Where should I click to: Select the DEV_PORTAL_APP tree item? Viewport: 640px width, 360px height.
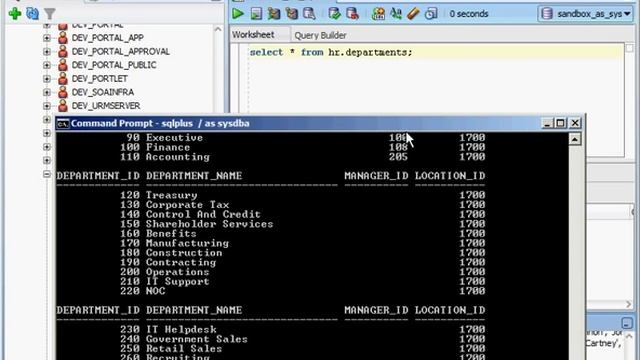(x=108, y=38)
